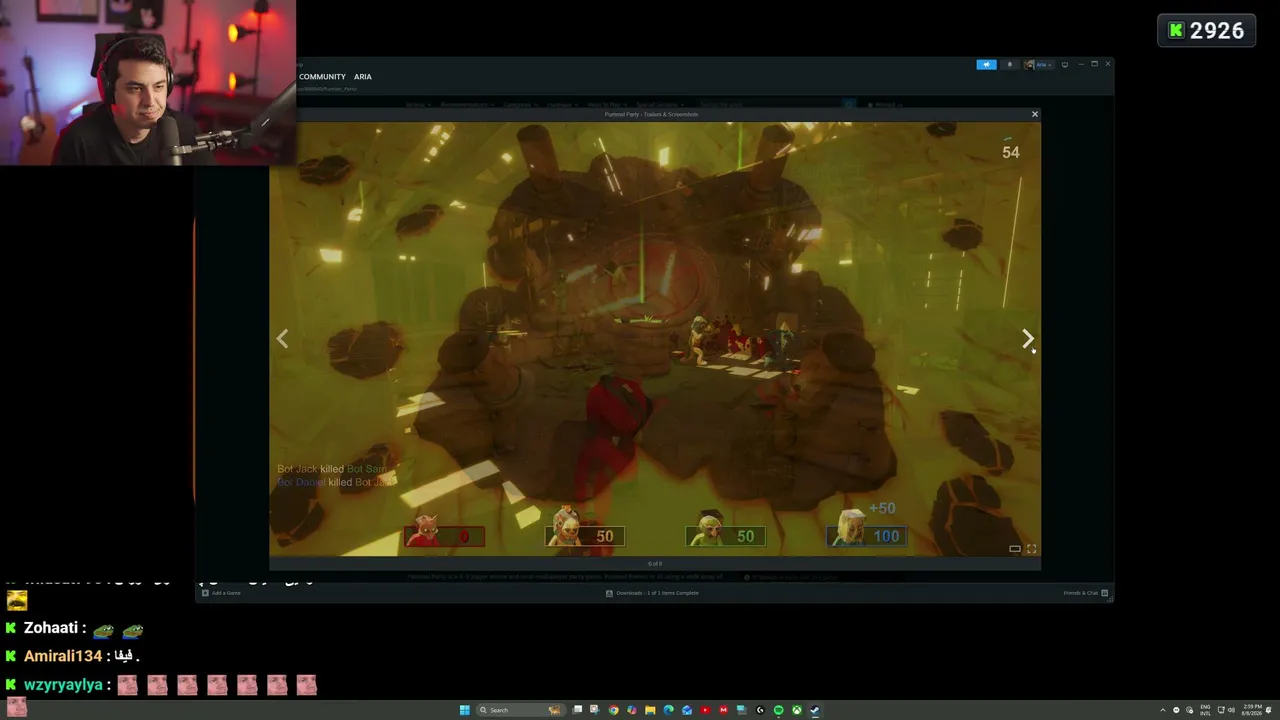Open the ARIA profile menu in Steam
This screenshot has height=720, width=1280.
point(362,77)
